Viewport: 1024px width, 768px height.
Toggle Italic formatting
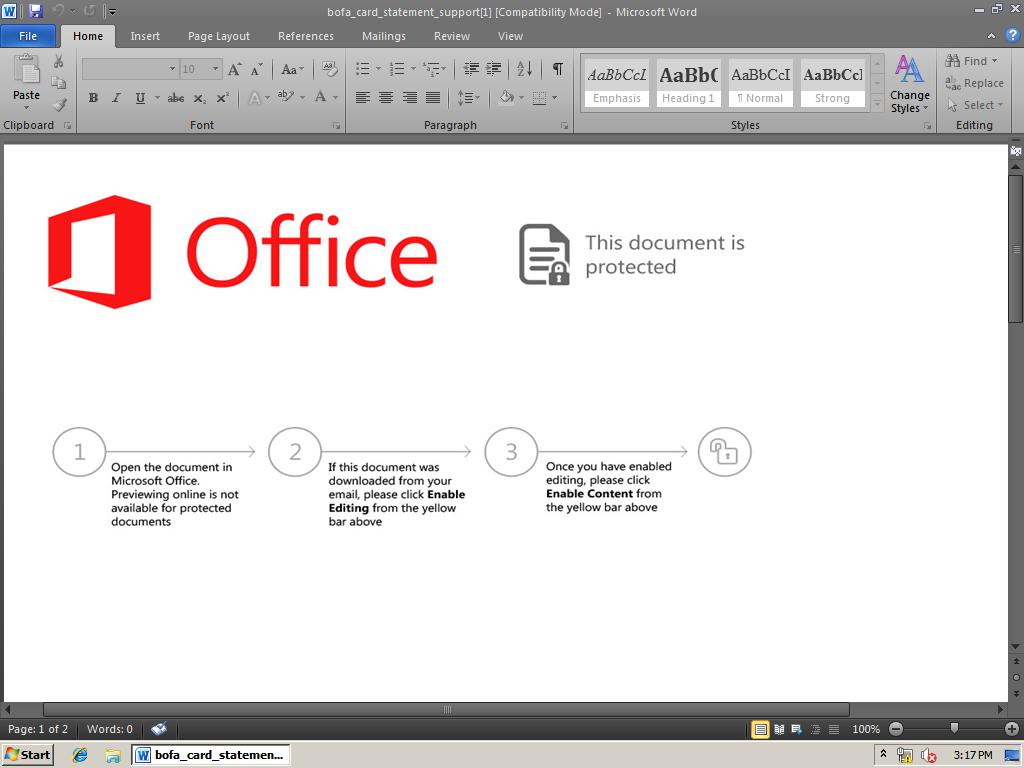[116, 98]
